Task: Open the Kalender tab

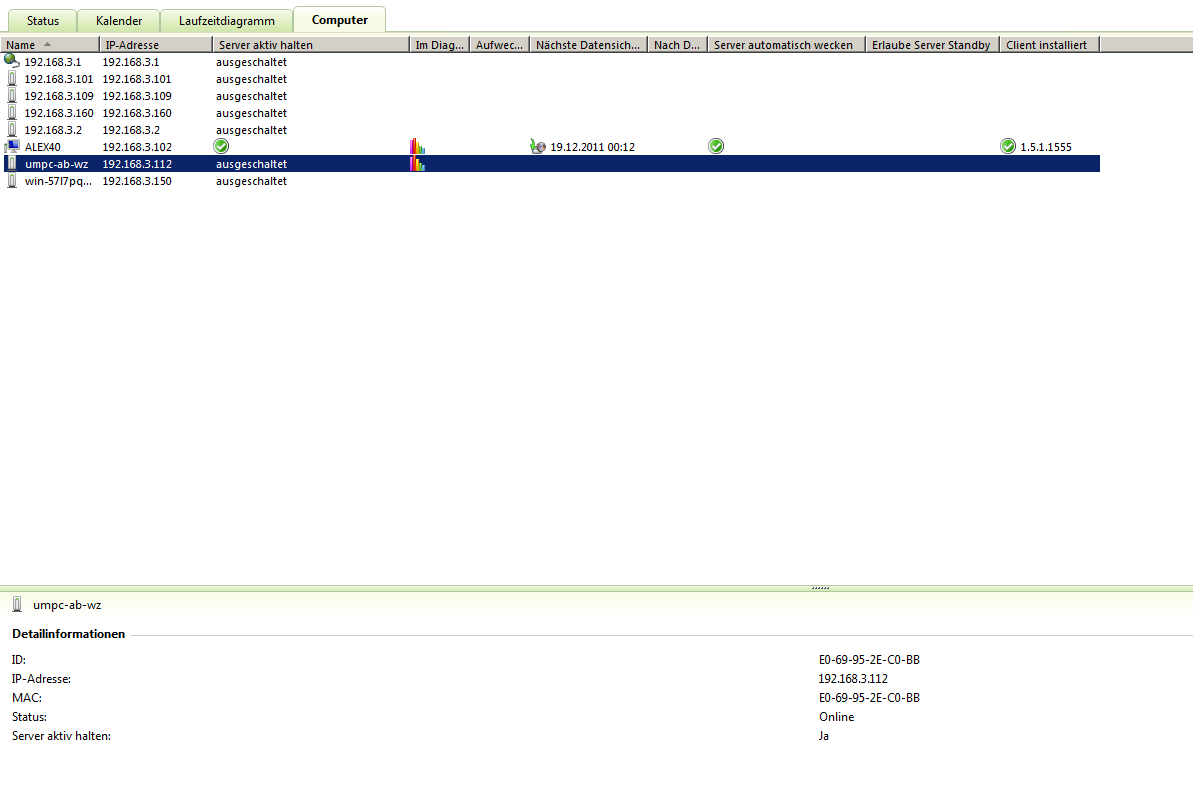Action: pyautogui.click(x=118, y=19)
